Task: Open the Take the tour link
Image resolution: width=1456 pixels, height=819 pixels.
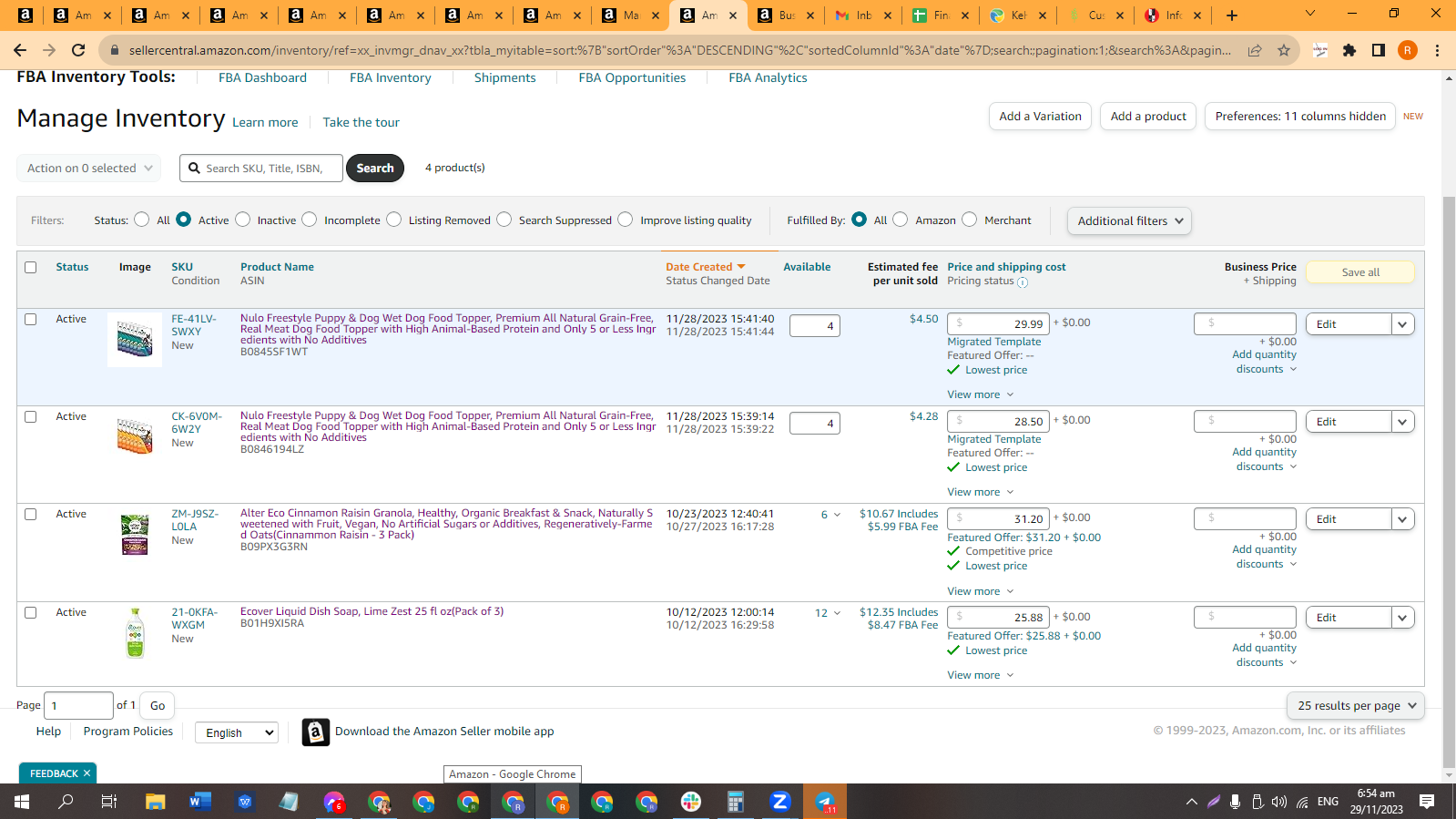Action: pyautogui.click(x=361, y=122)
